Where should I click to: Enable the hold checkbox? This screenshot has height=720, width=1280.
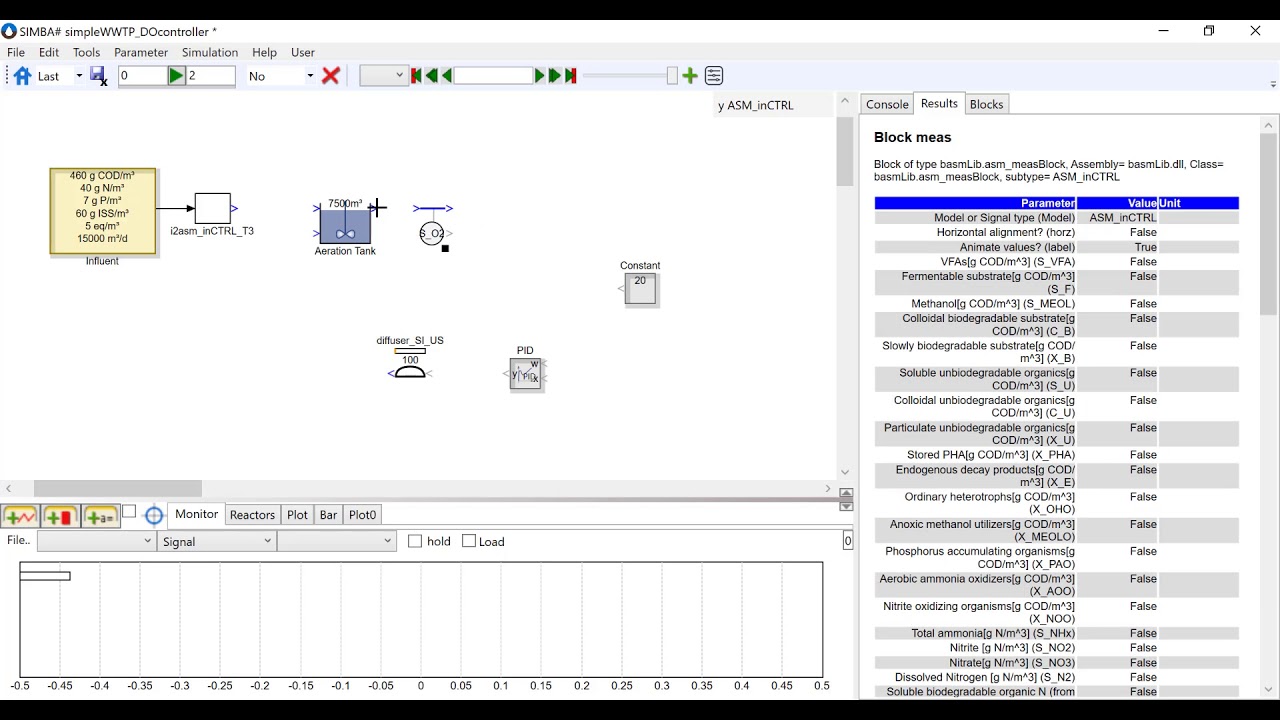click(x=415, y=541)
